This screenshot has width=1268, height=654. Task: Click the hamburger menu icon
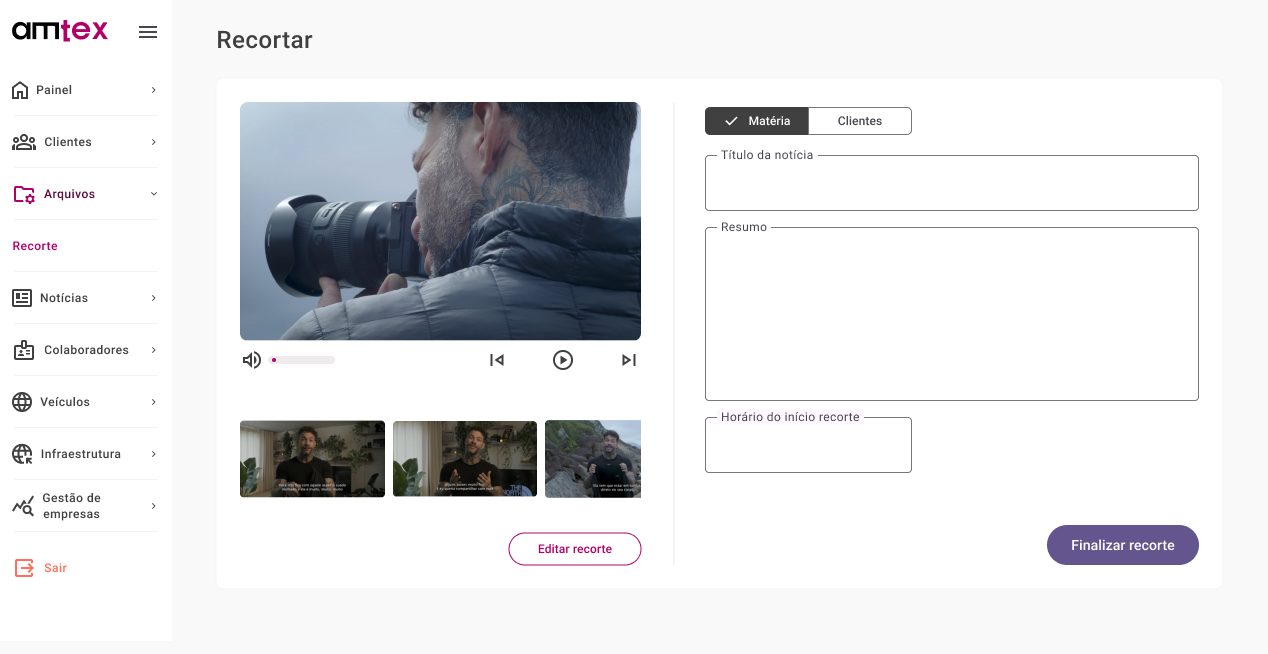[x=148, y=32]
